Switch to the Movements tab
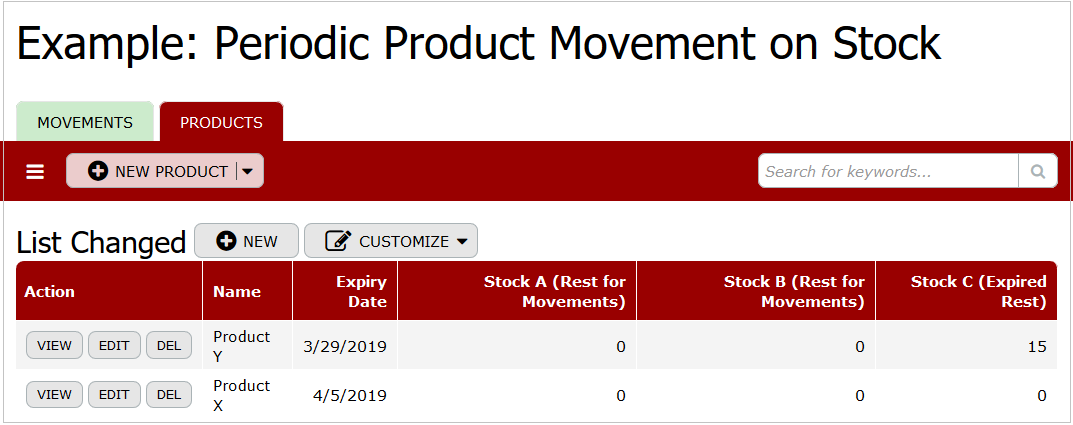Image resolution: width=1073 pixels, height=425 pixels. click(x=85, y=122)
